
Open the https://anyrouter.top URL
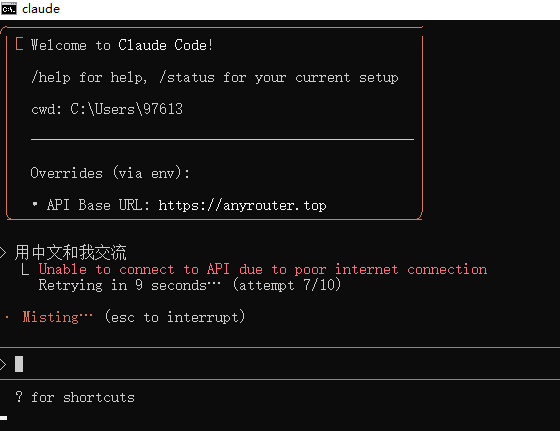click(x=242, y=205)
